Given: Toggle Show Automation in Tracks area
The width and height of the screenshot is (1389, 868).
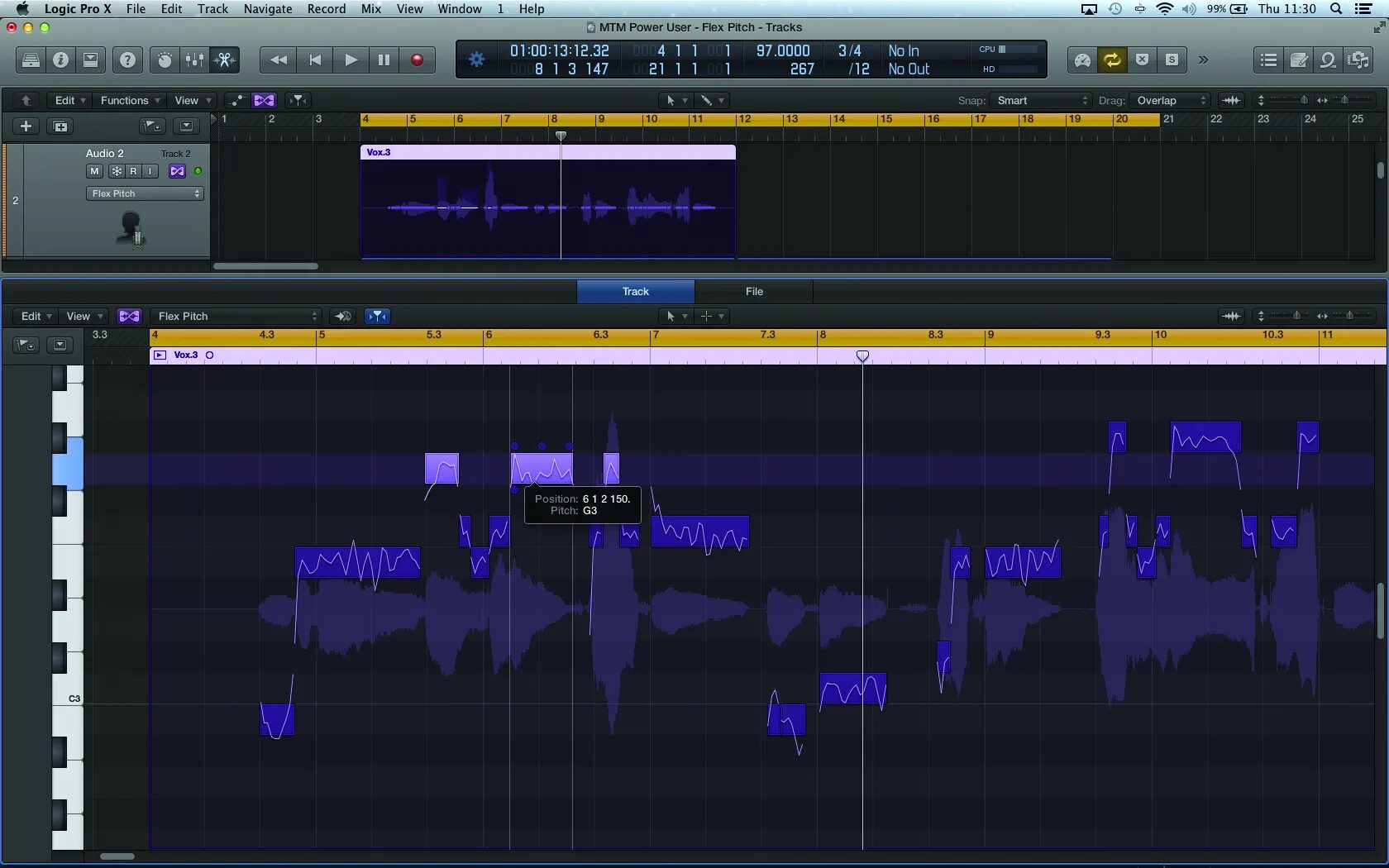Looking at the screenshot, I should (x=236, y=101).
